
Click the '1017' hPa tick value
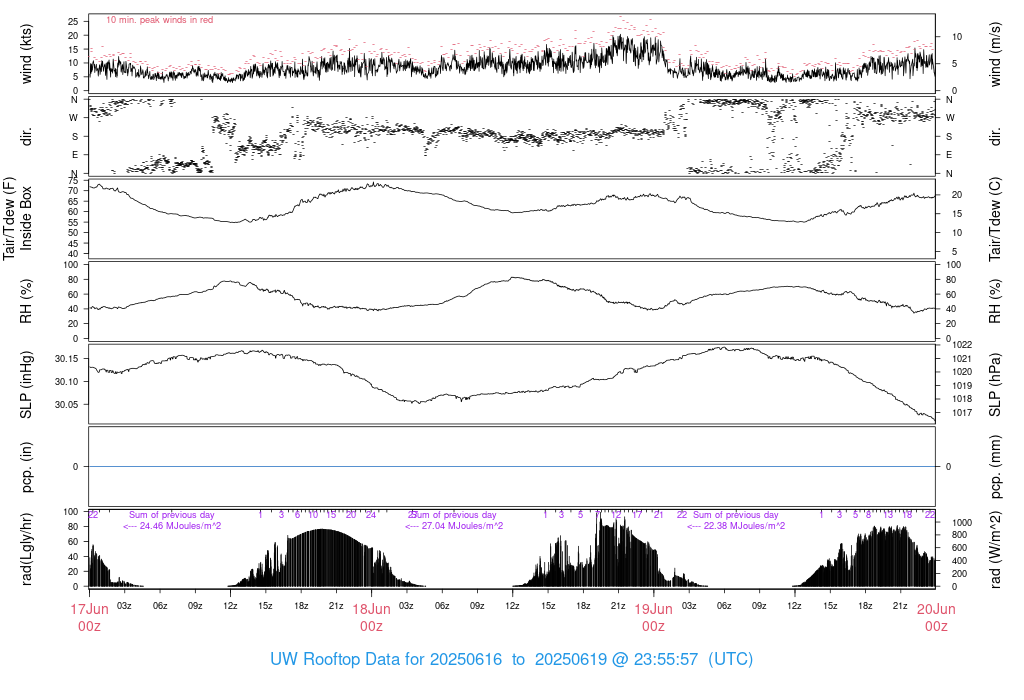point(962,413)
